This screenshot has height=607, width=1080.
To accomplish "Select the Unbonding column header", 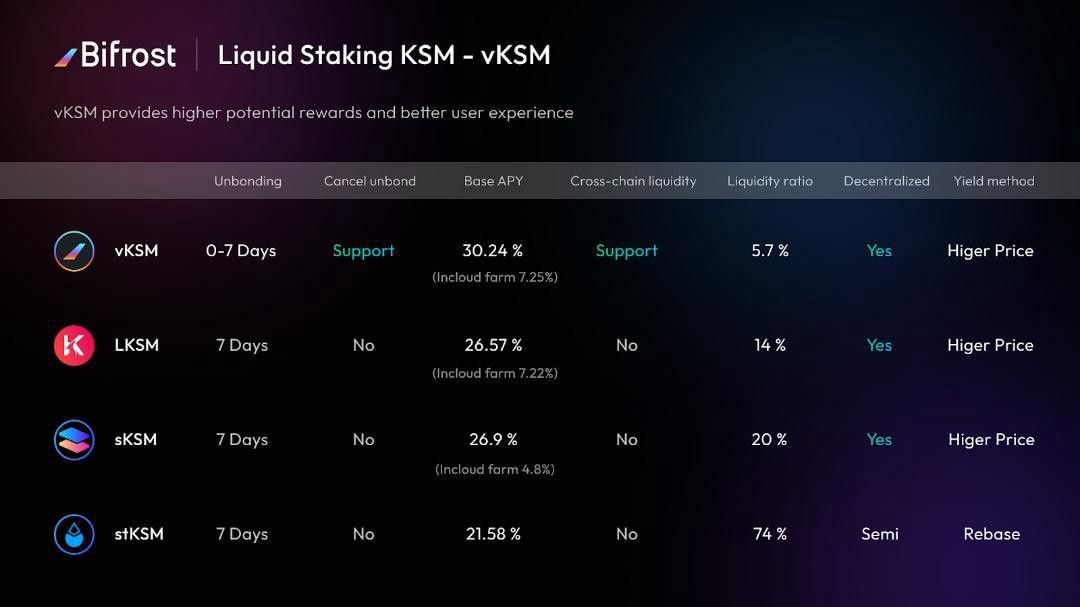I will [x=248, y=181].
